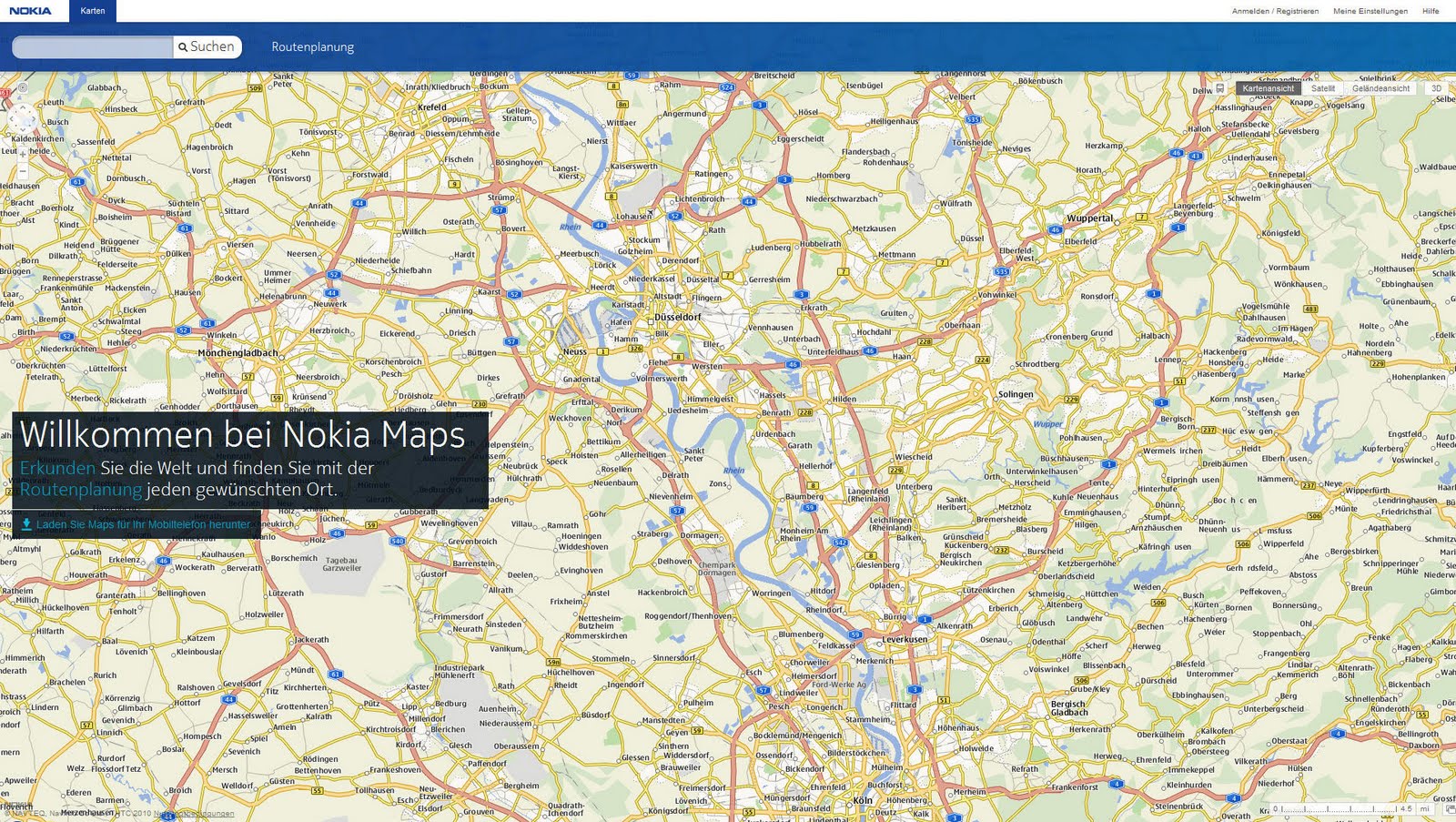Zoom in with the plus button
1456x822 pixels.
pyautogui.click(x=23, y=154)
